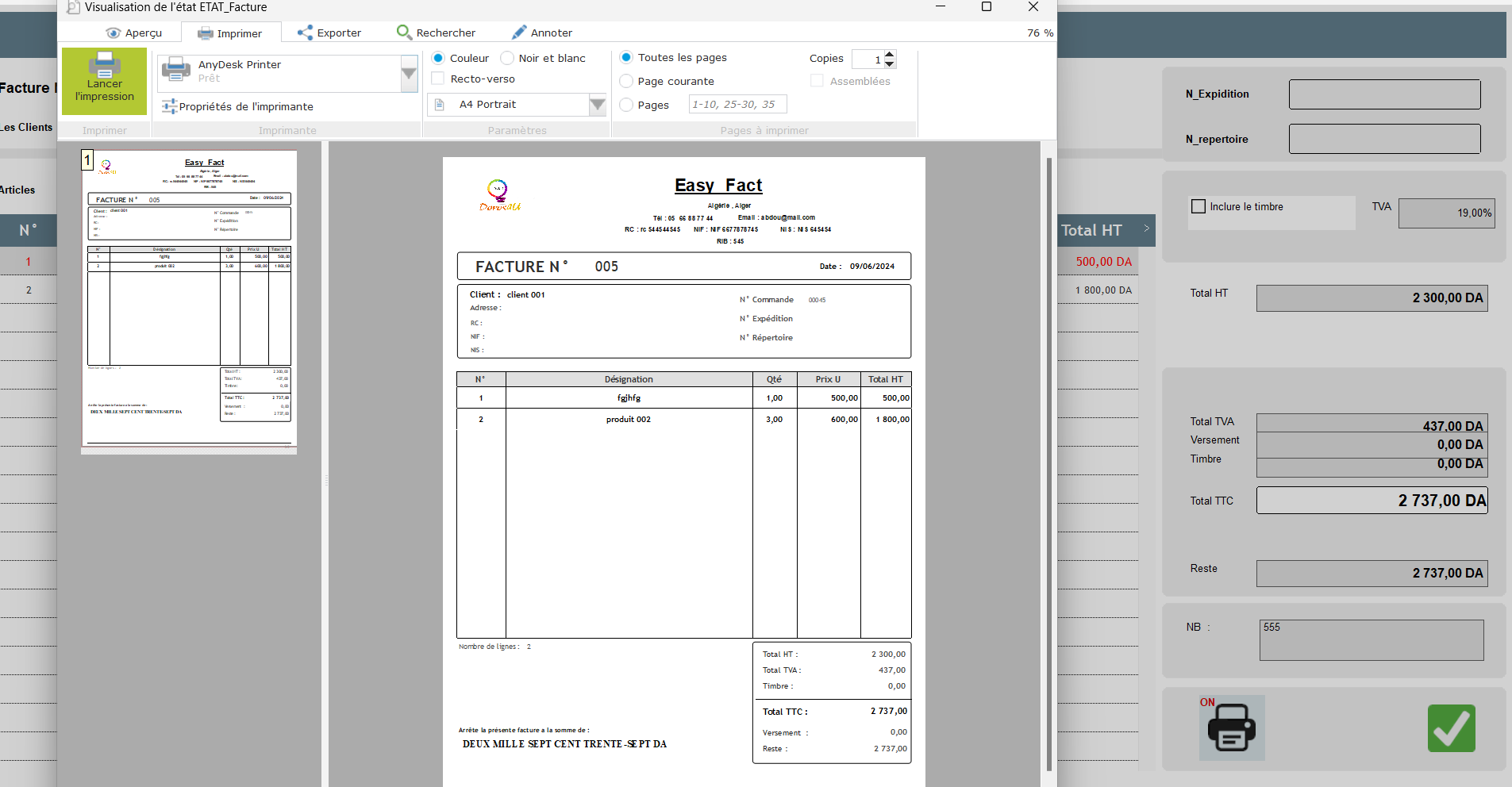Open the A4 Portrait paper dropdown
Screen dimensions: 1512x787
click(598, 105)
